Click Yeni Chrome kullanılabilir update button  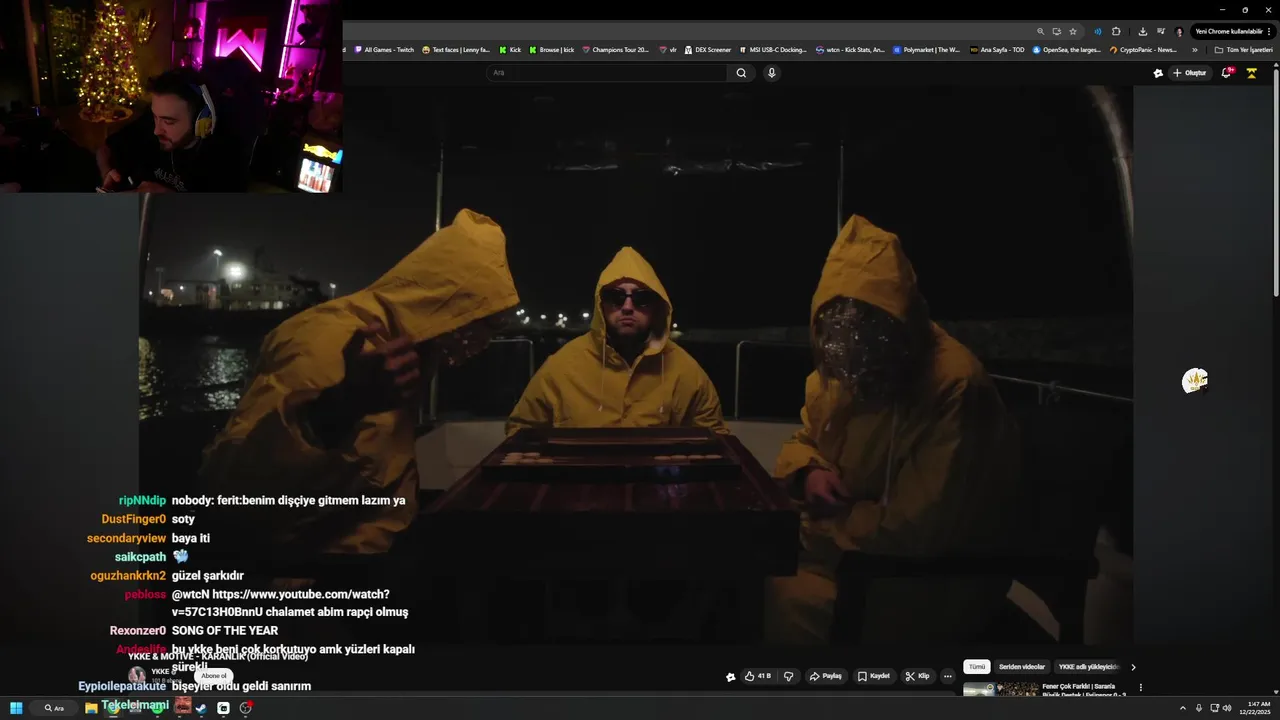point(1233,31)
